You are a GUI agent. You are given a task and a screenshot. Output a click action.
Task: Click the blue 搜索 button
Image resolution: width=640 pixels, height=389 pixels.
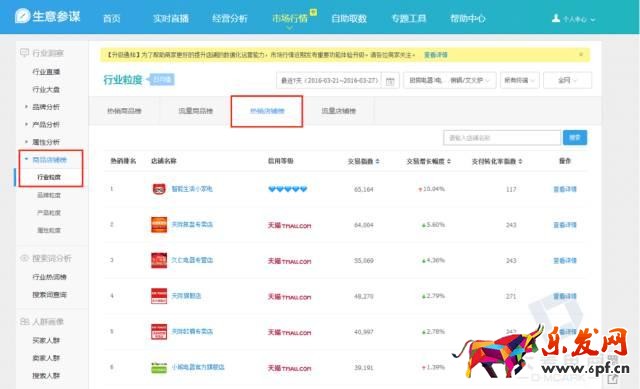point(575,138)
